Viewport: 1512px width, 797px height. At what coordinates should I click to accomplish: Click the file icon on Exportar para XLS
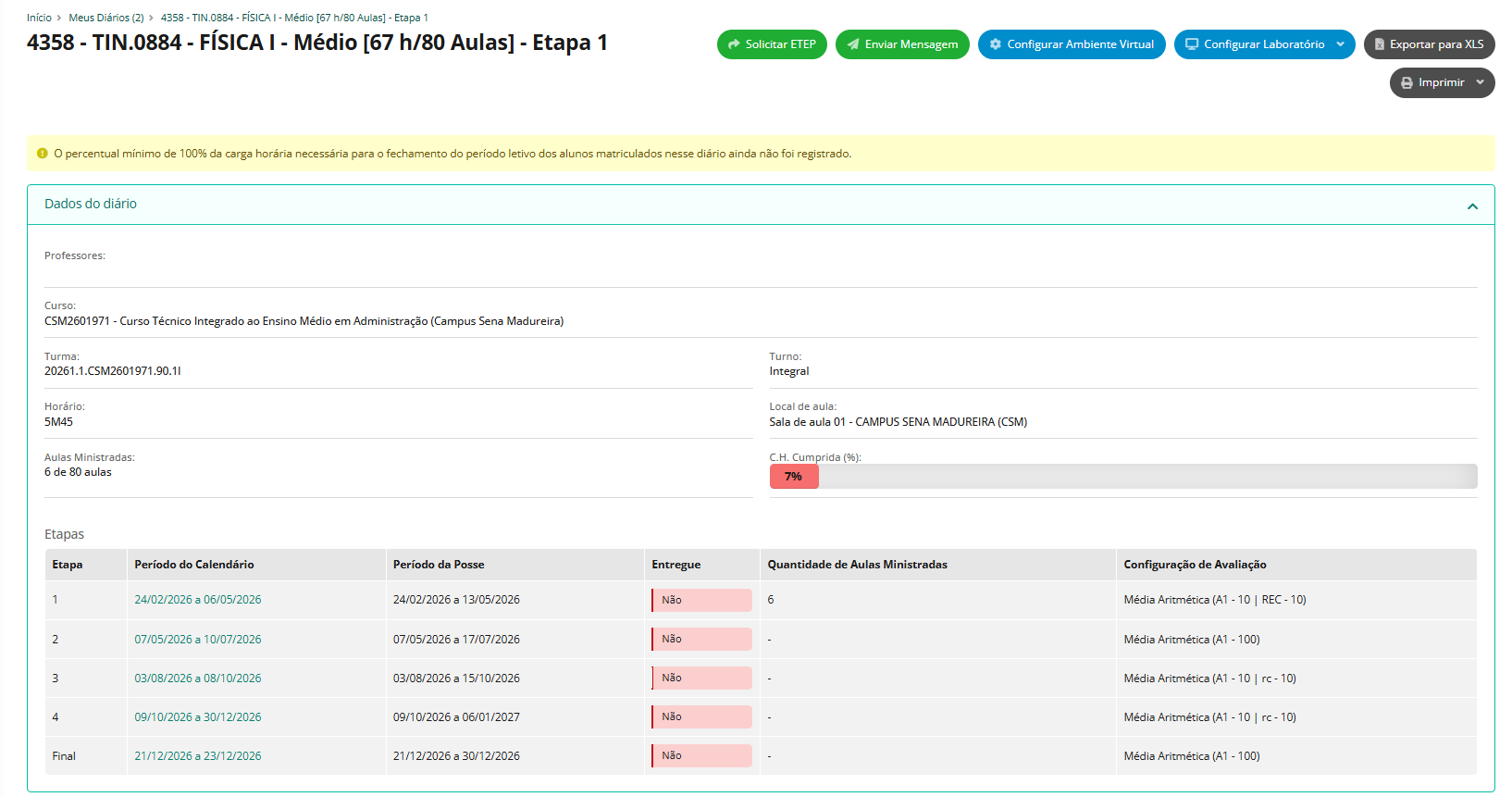(1379, 44)
